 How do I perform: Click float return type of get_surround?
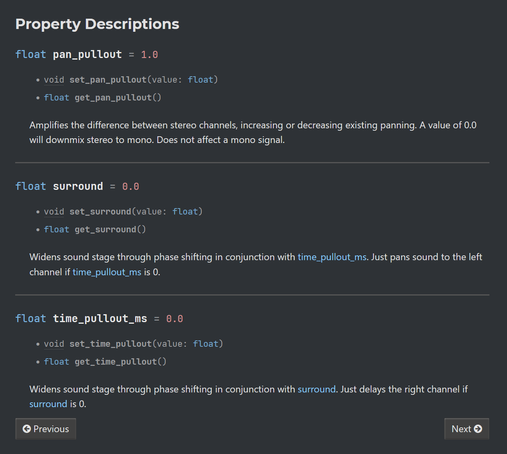pos(57,230)
